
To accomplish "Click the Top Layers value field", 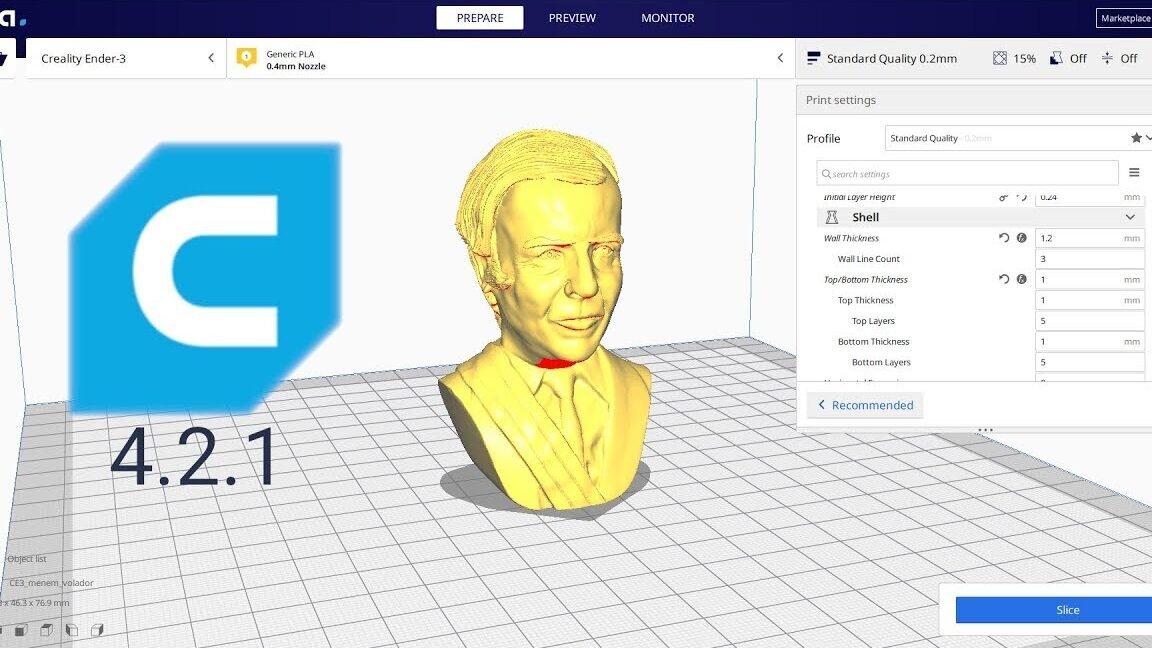I will coord(1090,320).
